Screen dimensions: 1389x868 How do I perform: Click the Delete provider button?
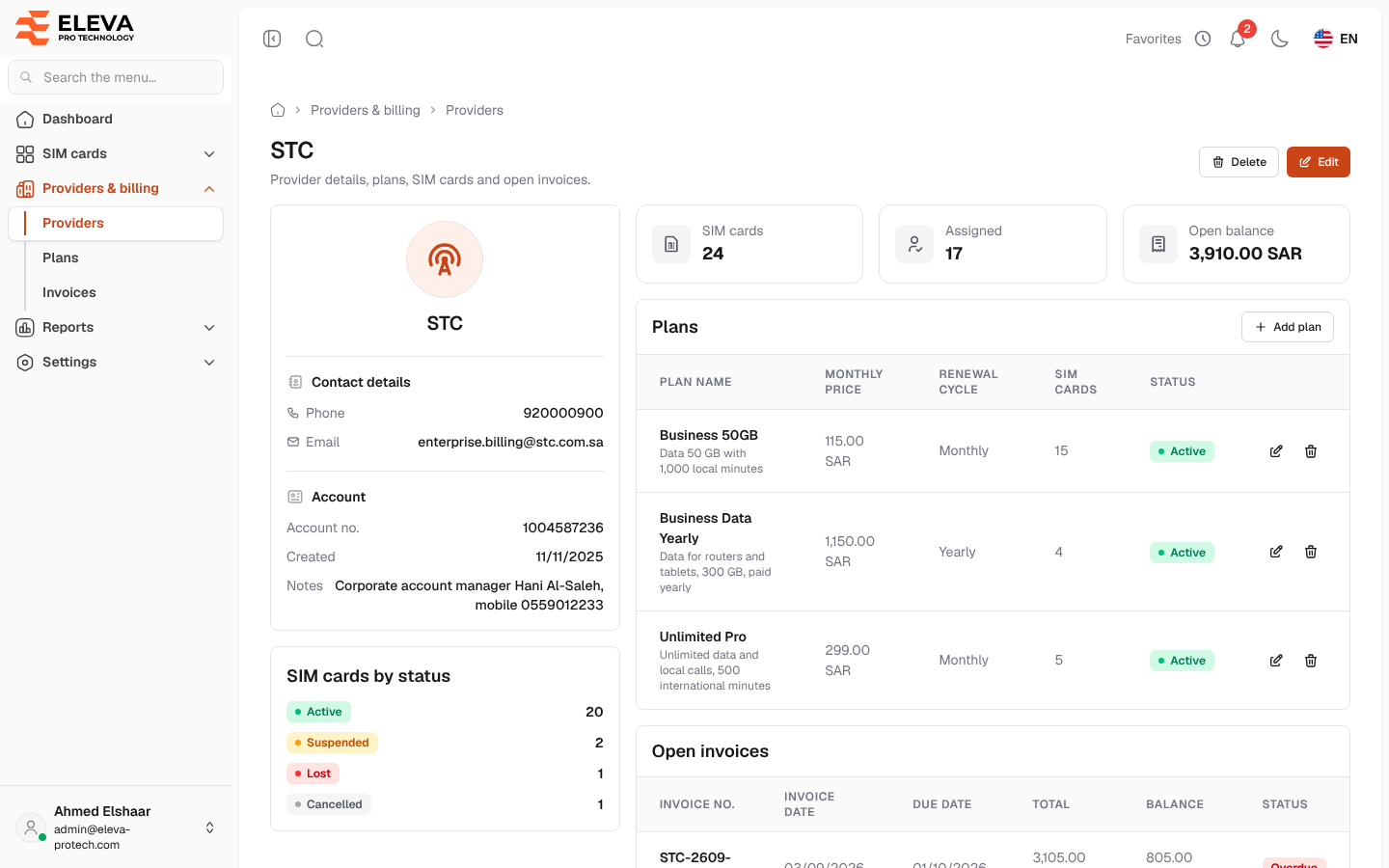[1239, 162]
